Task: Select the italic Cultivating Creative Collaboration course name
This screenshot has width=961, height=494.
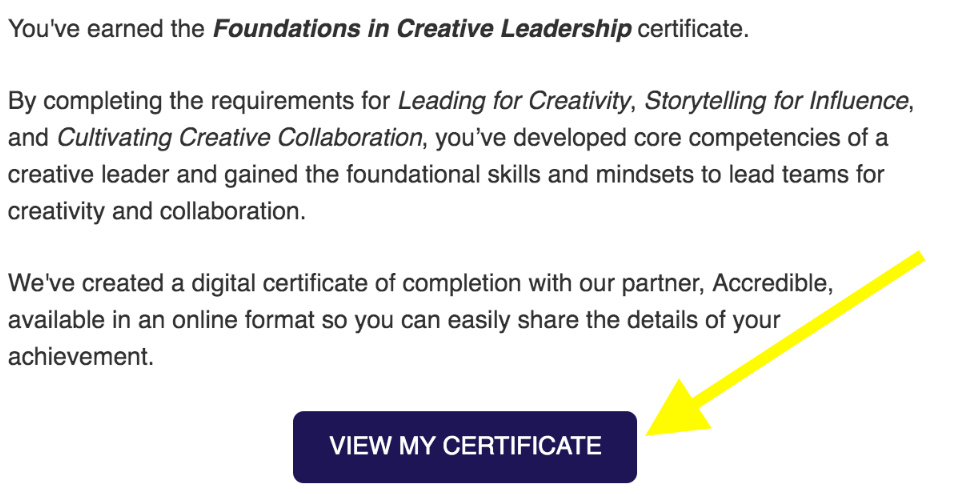Action: point(239,137)
